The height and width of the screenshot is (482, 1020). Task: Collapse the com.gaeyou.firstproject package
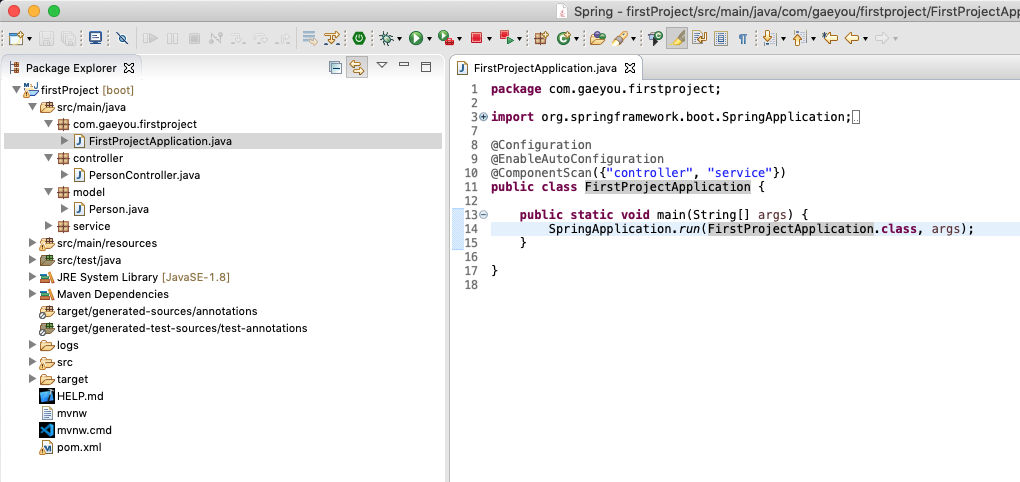tap(49, 124)
